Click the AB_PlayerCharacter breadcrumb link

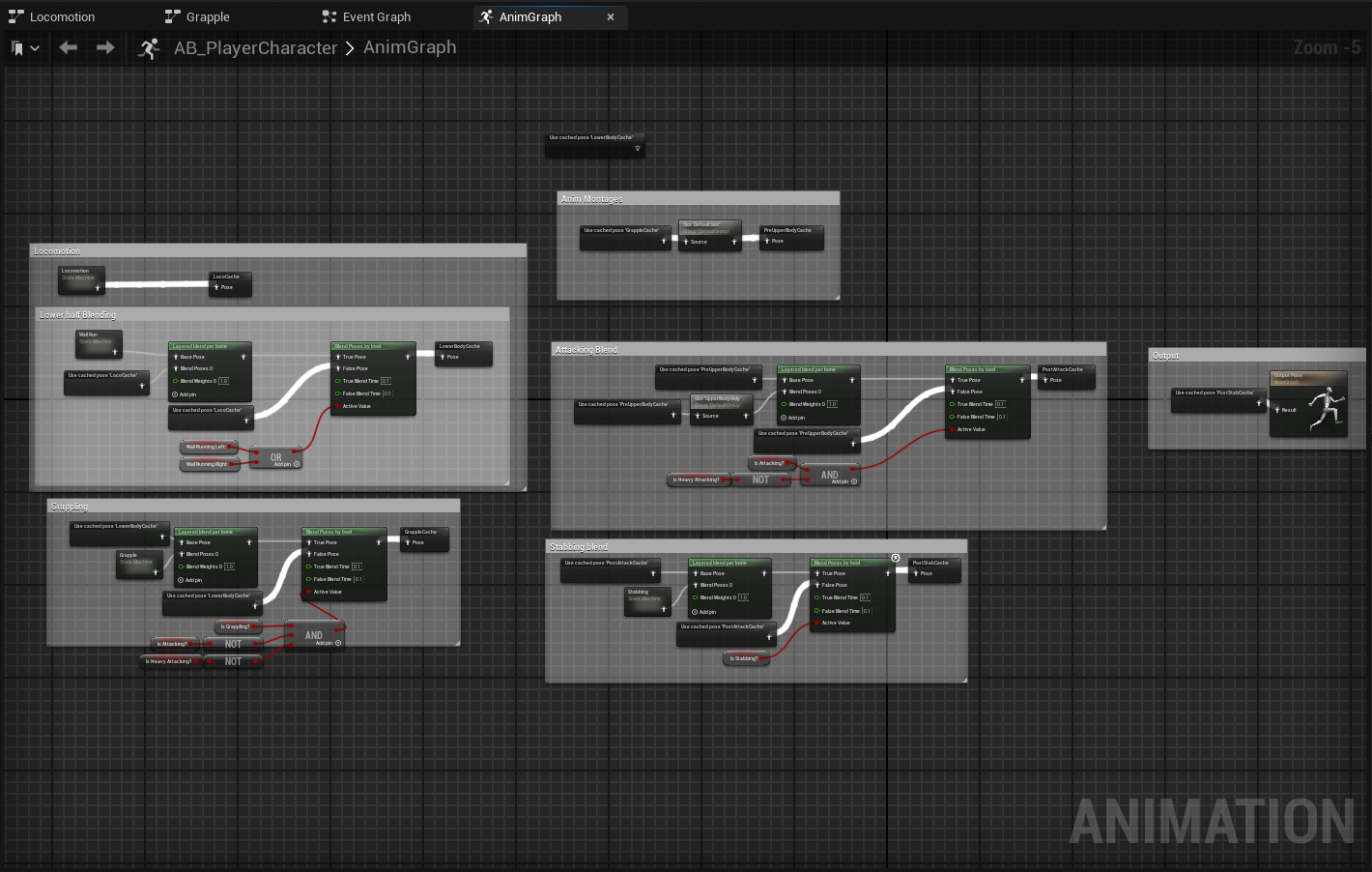click(x=255, y=48)
